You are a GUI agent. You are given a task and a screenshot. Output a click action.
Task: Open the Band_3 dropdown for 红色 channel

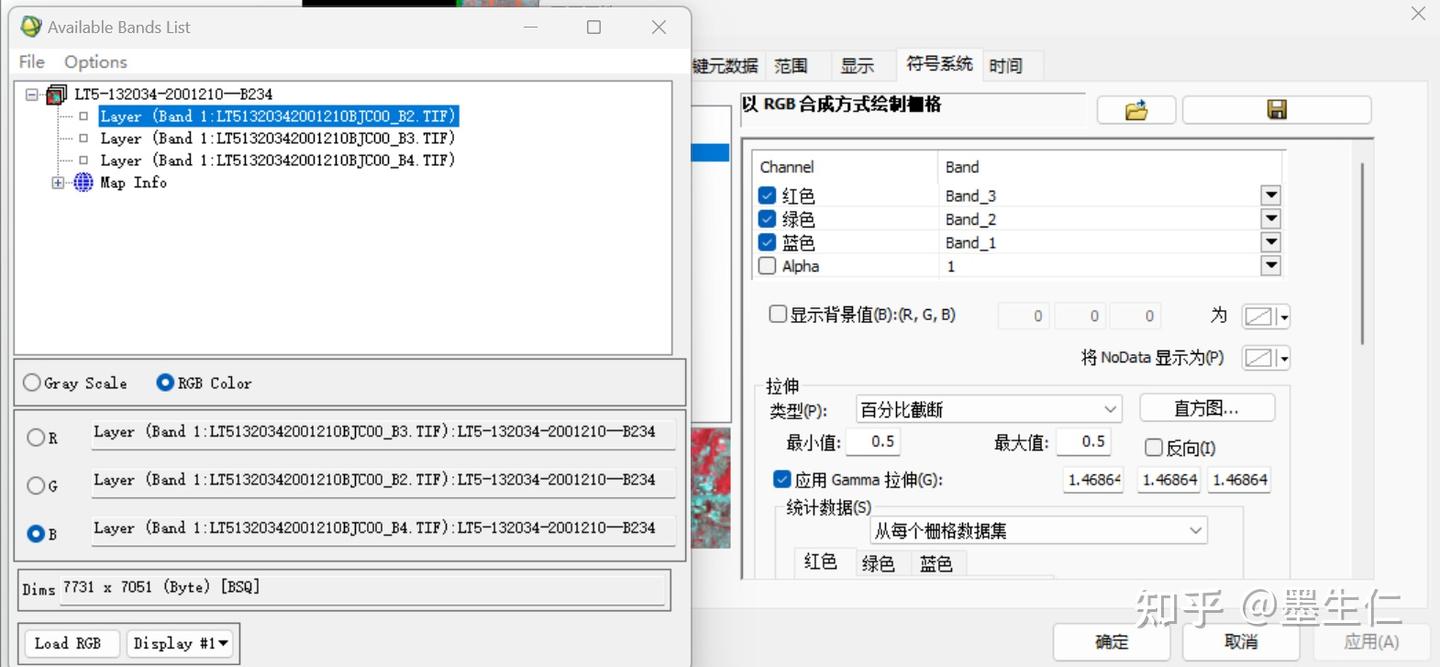pyautogui.click(x=1270, y=195)
